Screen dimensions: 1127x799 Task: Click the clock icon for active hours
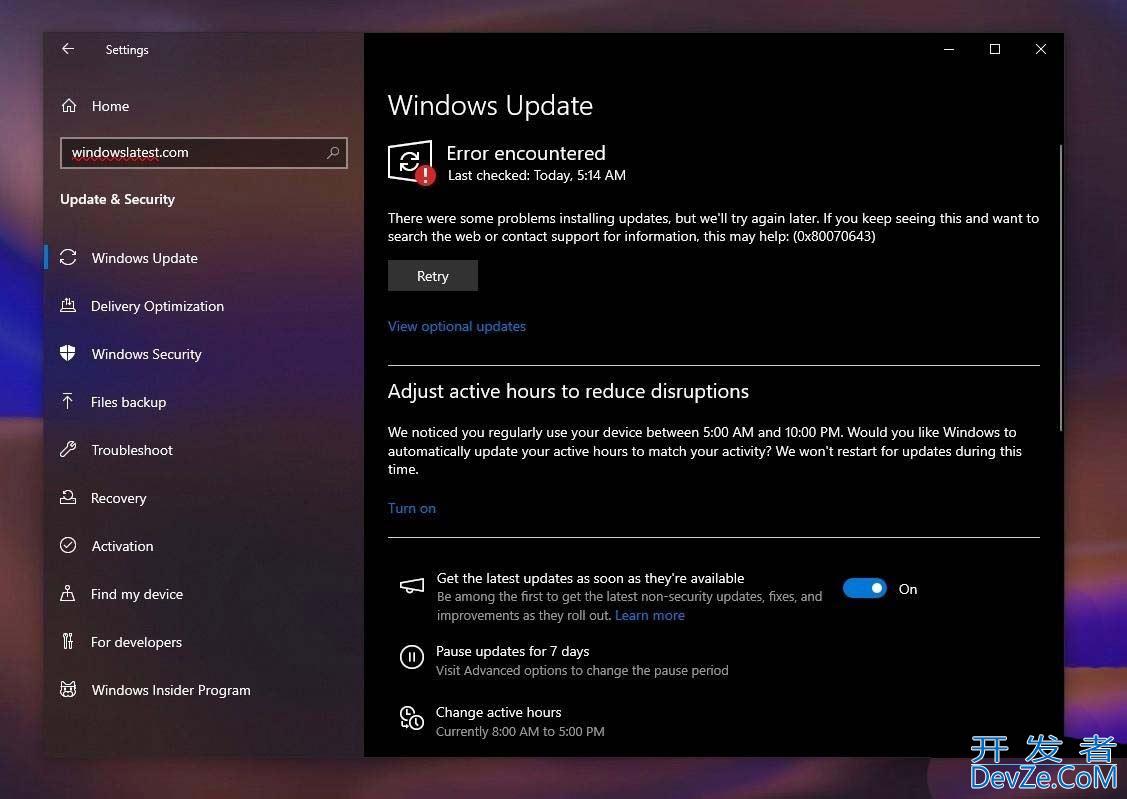pos(412,718)
